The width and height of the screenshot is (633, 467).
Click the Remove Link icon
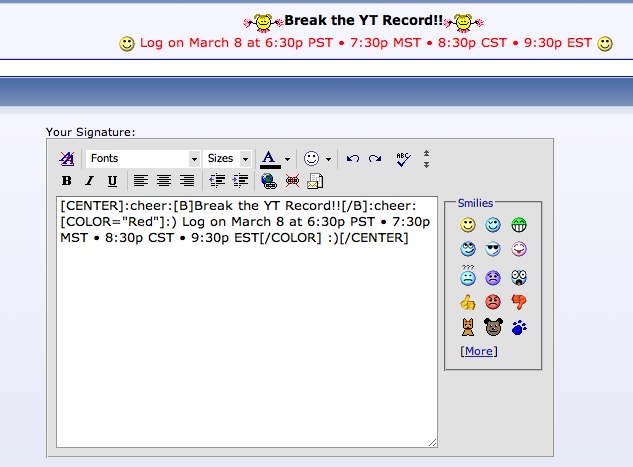[292, 181]
